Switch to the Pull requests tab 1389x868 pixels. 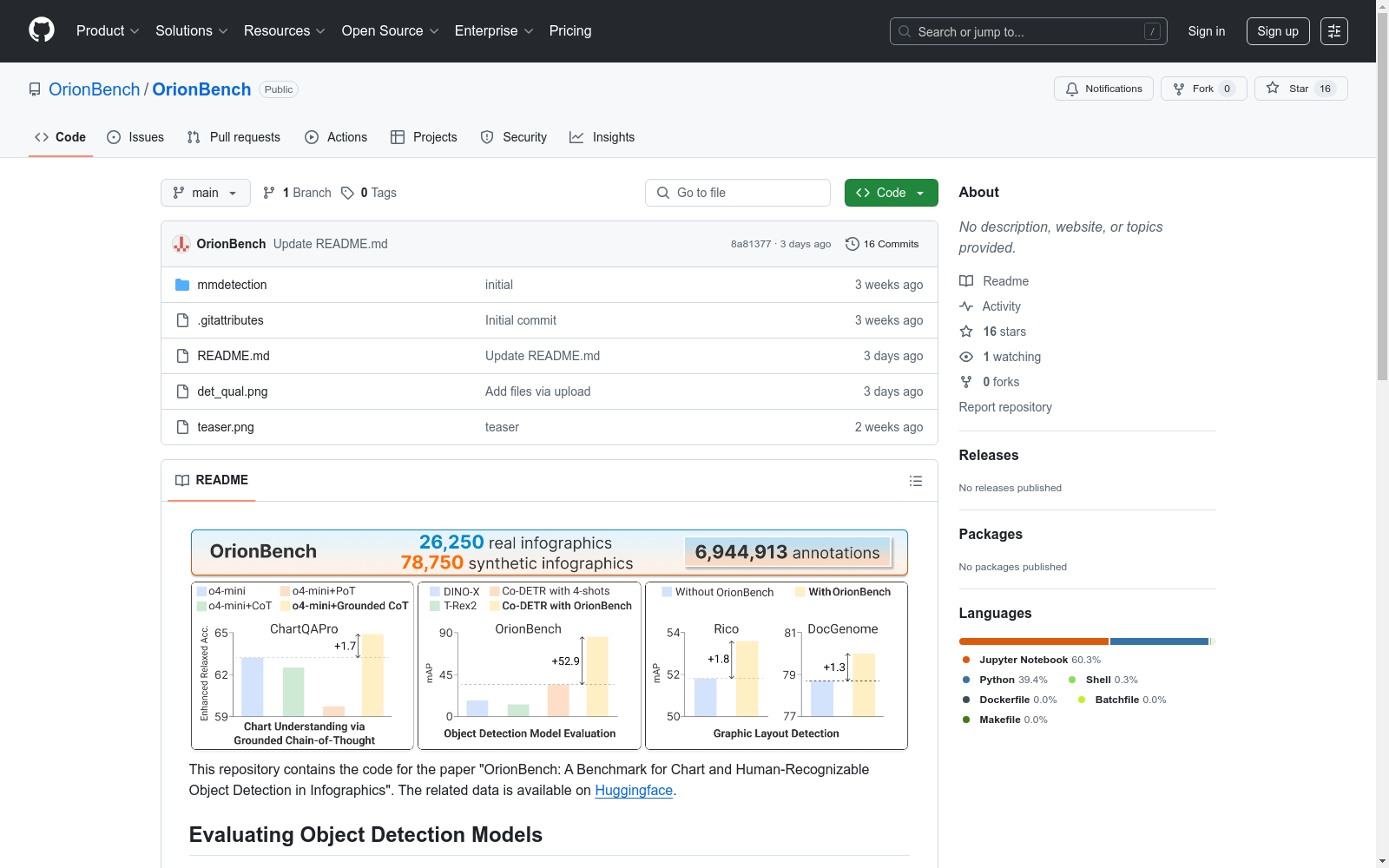[234, 137]
